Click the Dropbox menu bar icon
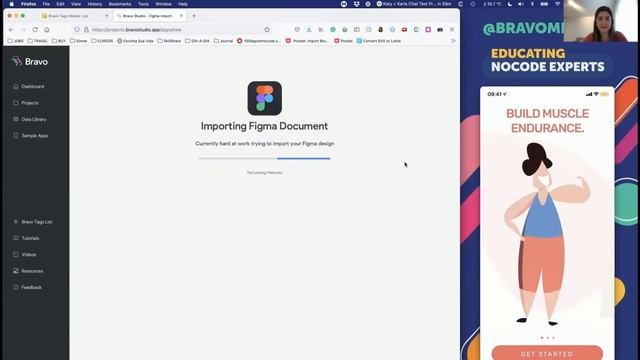This screenshot has width=640, height=360. (x=356, y=4)
